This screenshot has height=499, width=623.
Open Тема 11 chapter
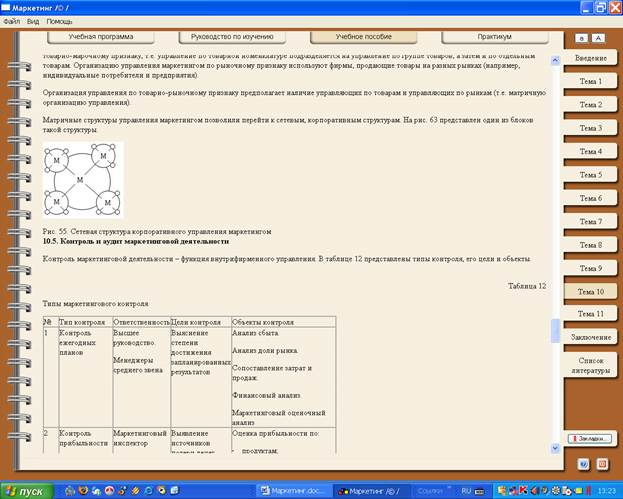click(591, 314)
